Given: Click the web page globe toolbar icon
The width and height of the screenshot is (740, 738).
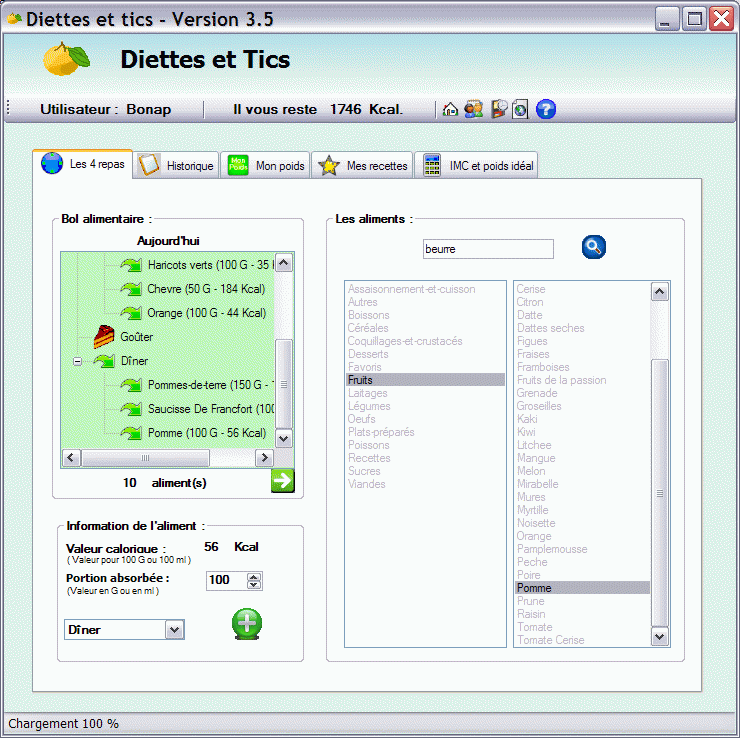Looking at the screenshot, I should pyautogui.click(x=520, y=110).
